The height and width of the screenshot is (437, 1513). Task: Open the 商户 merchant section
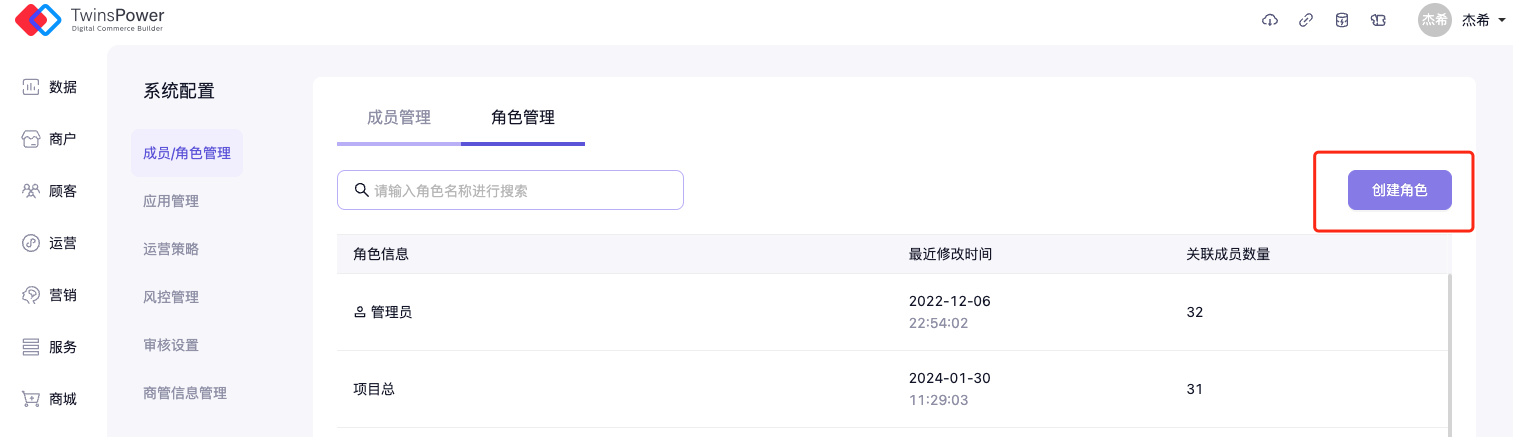[x=50, y=139]
